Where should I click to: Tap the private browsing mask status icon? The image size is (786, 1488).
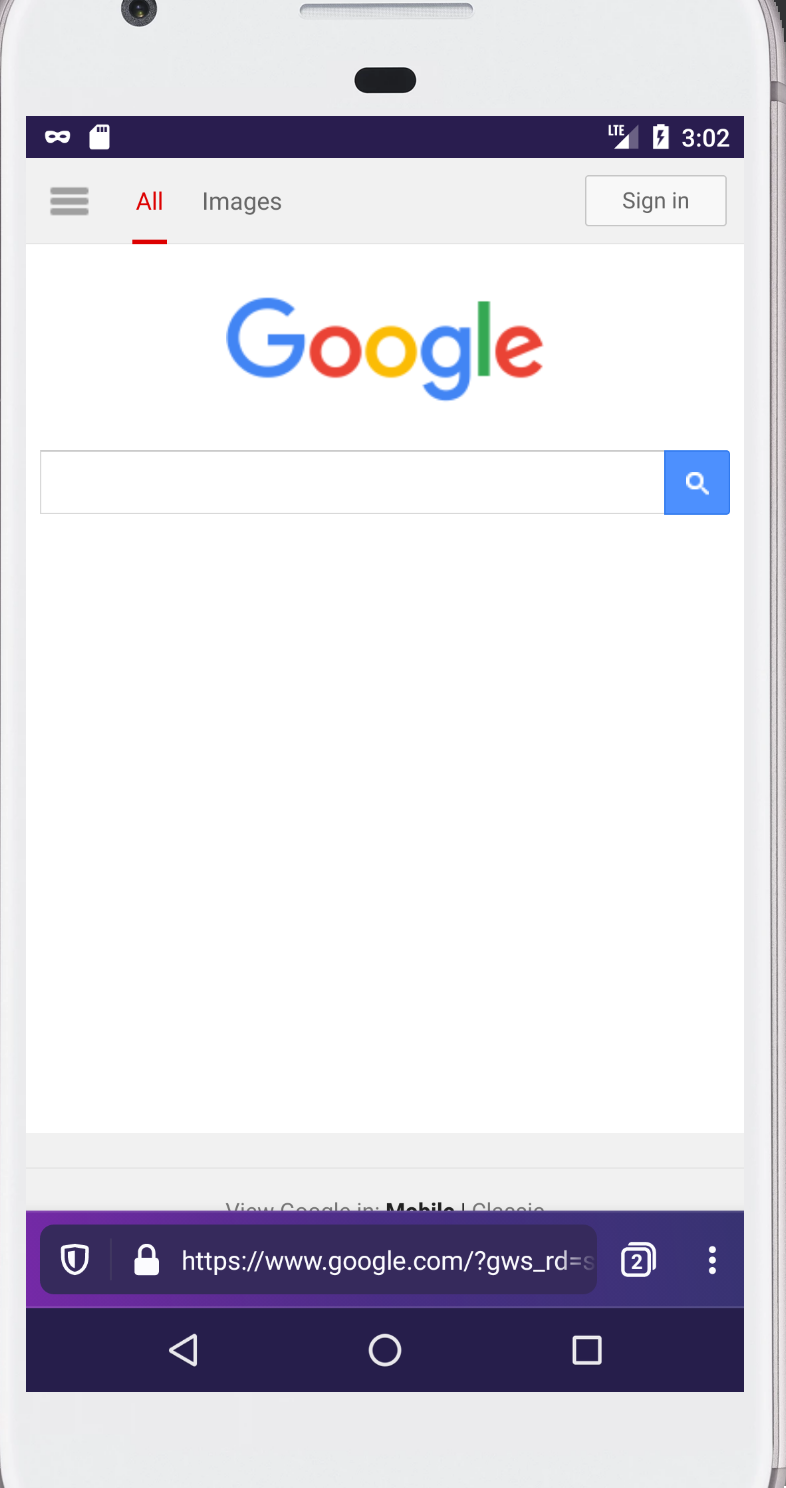[57, 137]
